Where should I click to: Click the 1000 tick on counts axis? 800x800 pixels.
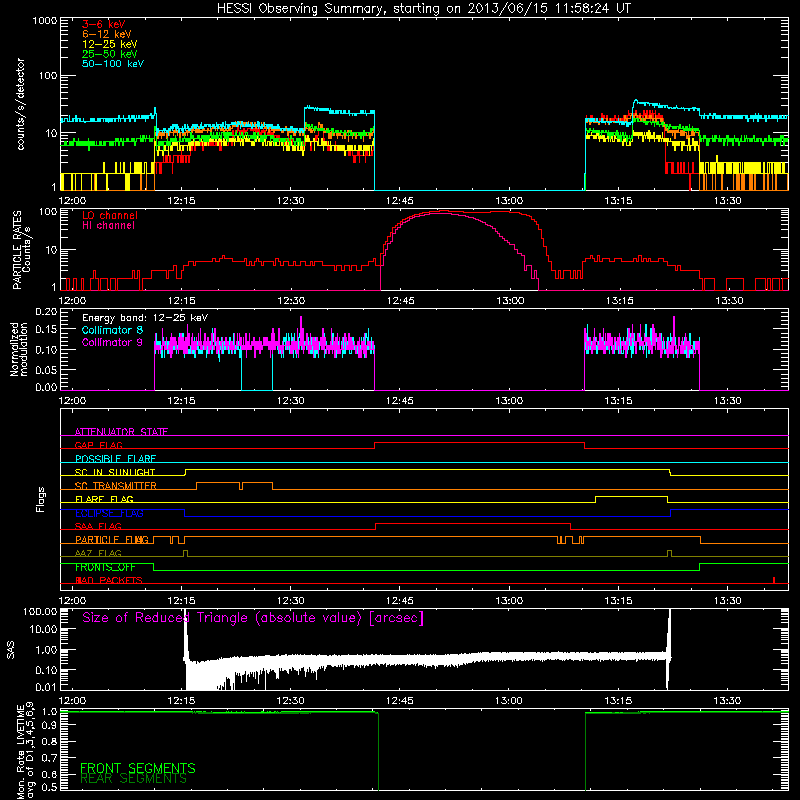click(x=45, y=21)
